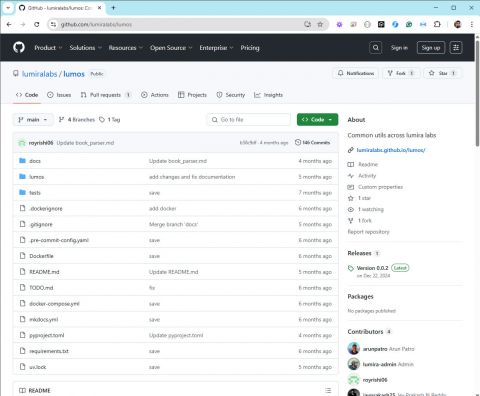This screenshot has height=396, width=480.
Task: Open lumiralabs.github.io/lumos/ link
Action: pyautogui.click(x=391, y=150)
